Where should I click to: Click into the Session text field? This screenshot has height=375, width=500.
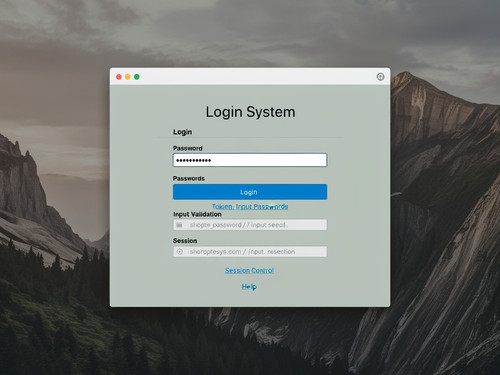pos(250,252)
